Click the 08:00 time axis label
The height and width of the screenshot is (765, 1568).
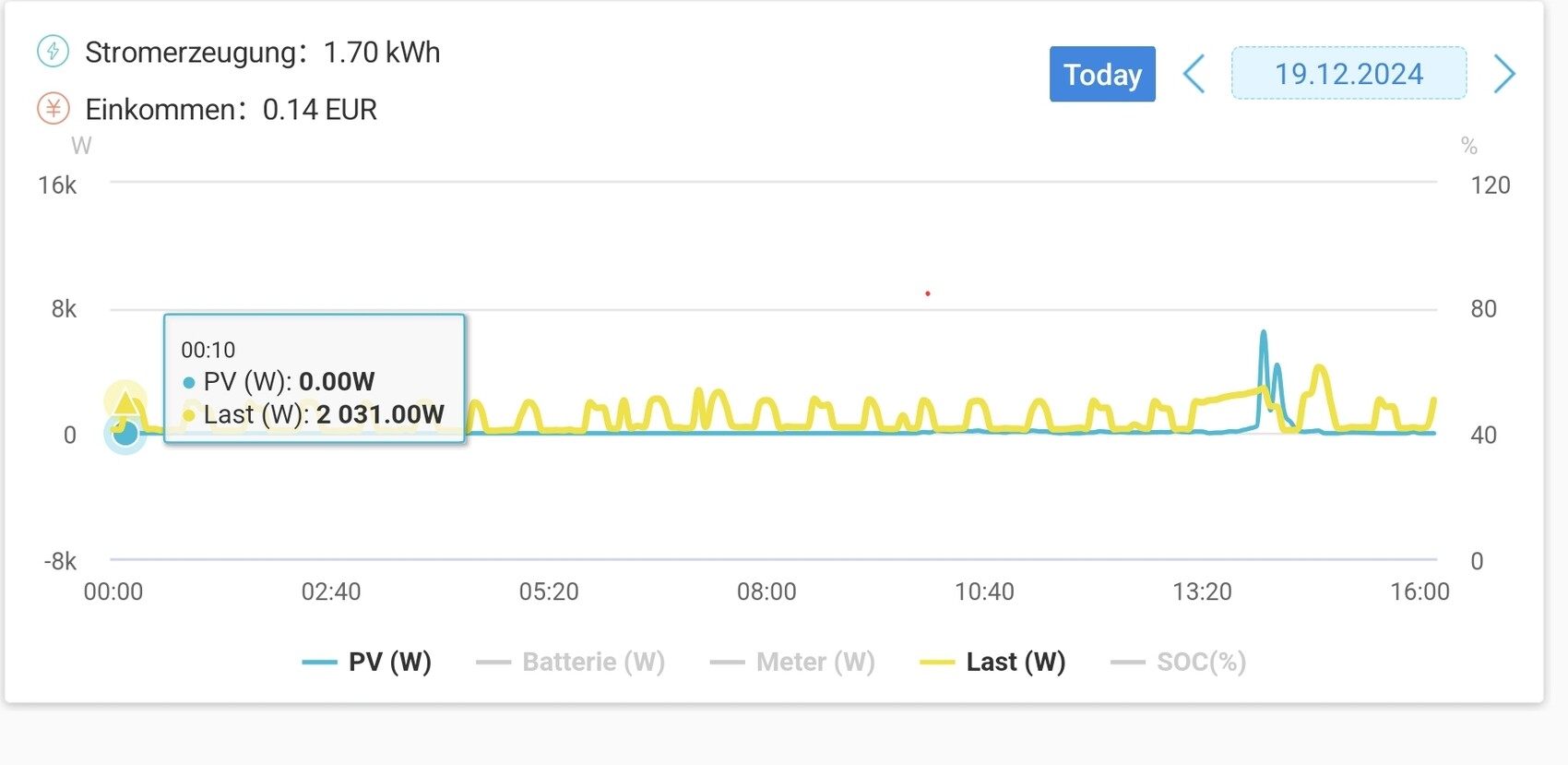pyautogui.click(x=766, y=592)
